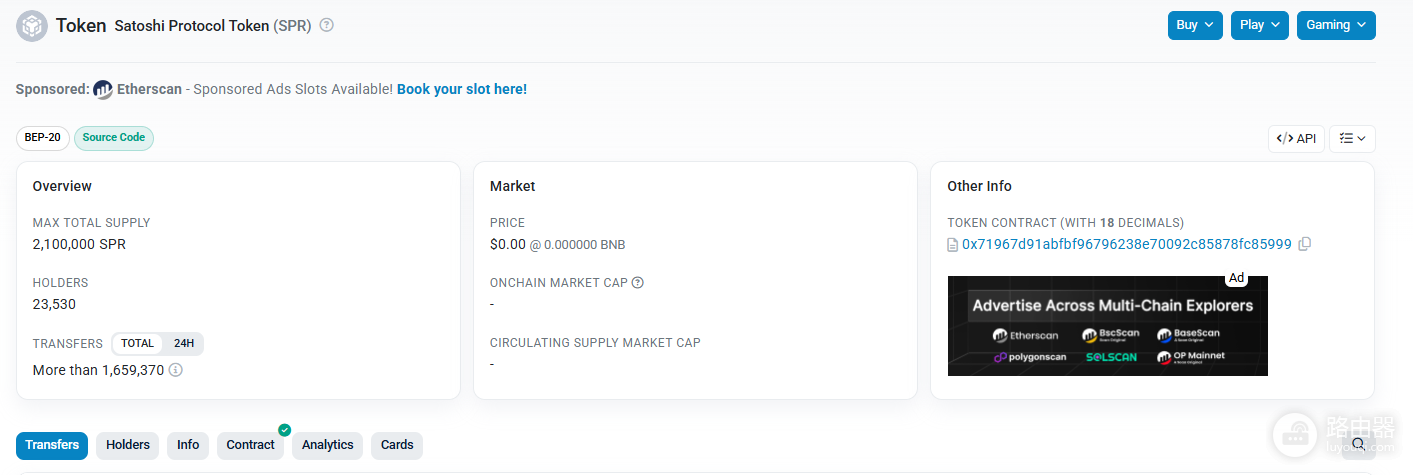Screen dimensions: 1413x475
Task: Select the TOTAL transfers toggle
Action: pyautogui.click(x=138, y=343)
